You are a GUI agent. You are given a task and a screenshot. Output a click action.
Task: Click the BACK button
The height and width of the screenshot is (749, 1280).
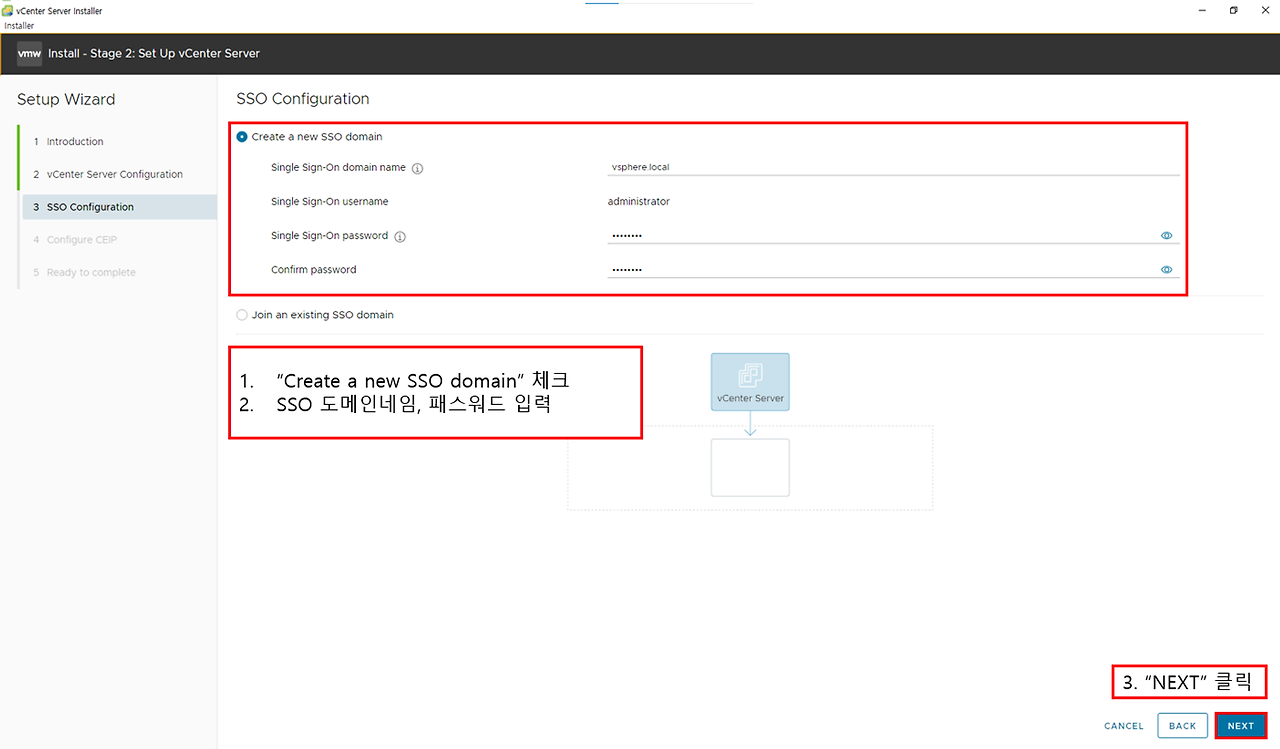coord(1183,726)
